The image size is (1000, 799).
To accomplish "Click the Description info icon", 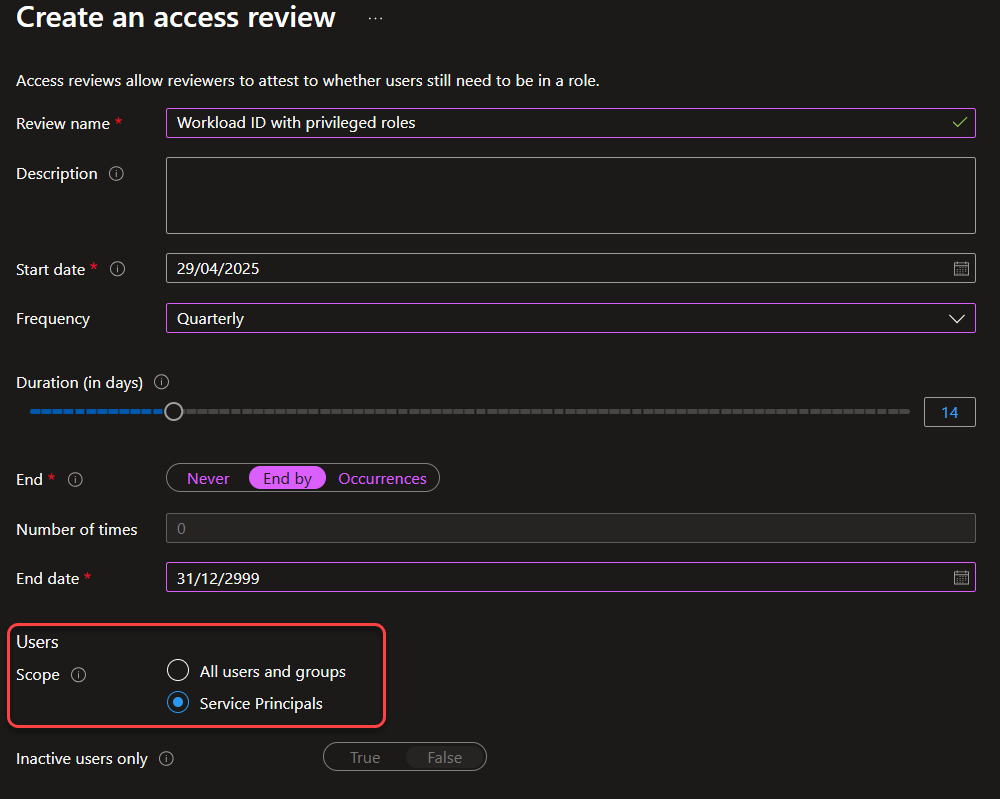I will [116, 173].
